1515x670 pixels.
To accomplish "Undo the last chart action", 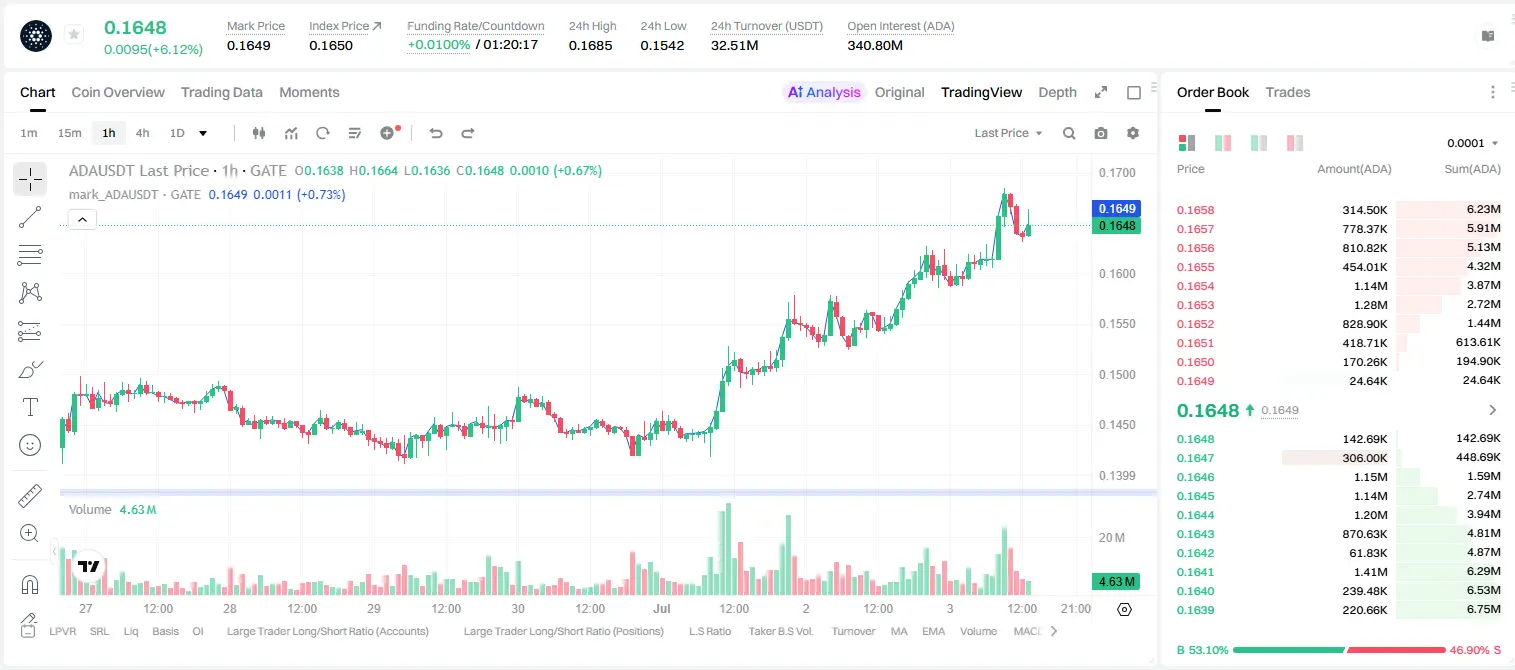I will 436,133.
